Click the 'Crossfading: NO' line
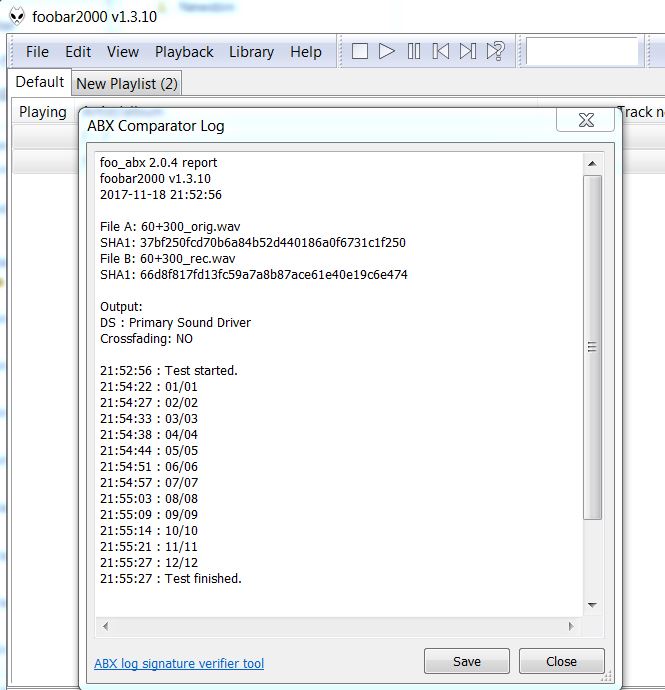 [x=146, y=339]
